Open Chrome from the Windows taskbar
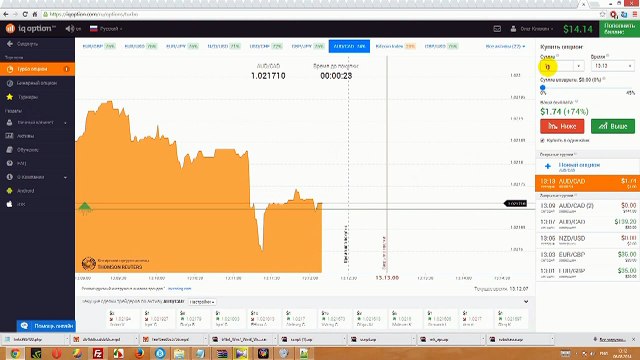The height and width of the screenshot is (360, 640). coord(15,353)
